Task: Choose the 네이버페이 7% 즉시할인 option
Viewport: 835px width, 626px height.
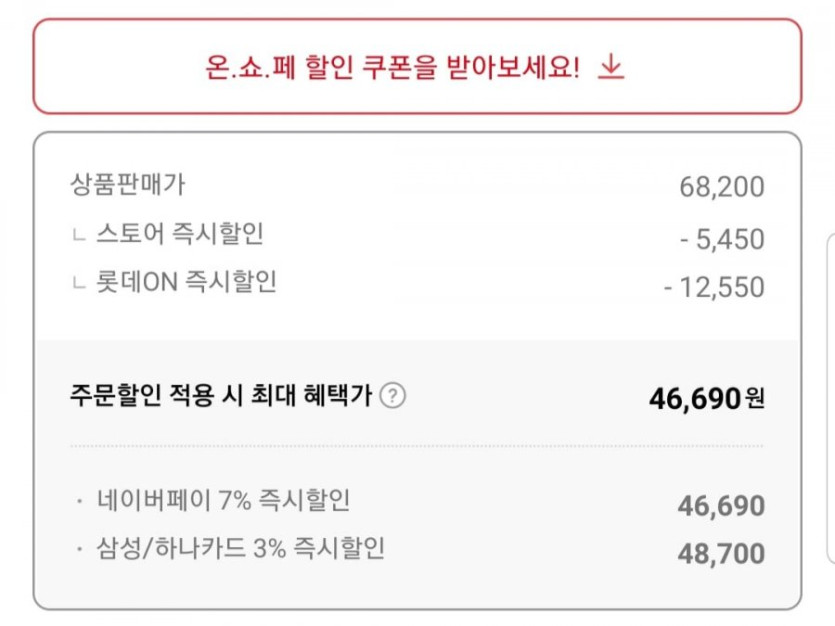Action: coord(223,500)
